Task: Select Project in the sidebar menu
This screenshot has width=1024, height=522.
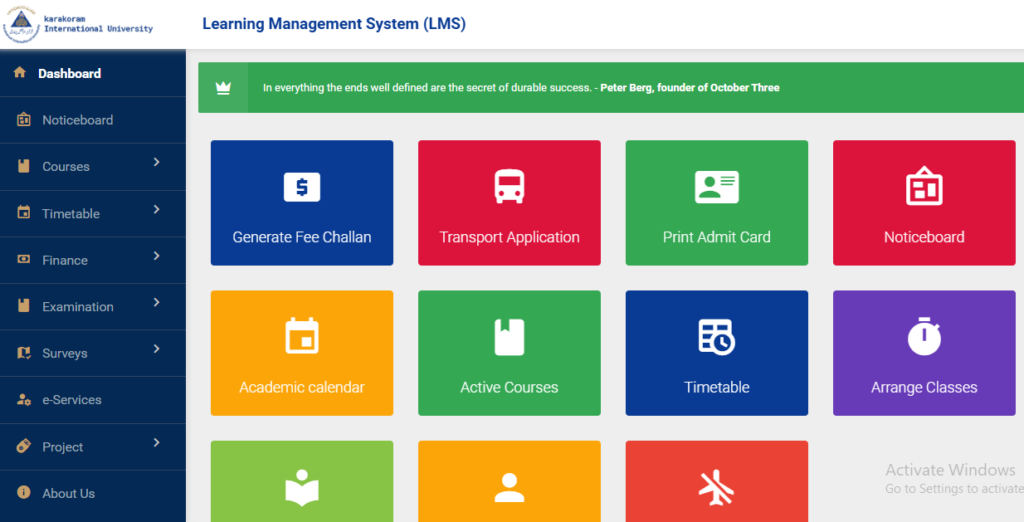Action: pyautogui.click(x=93, y=447)
